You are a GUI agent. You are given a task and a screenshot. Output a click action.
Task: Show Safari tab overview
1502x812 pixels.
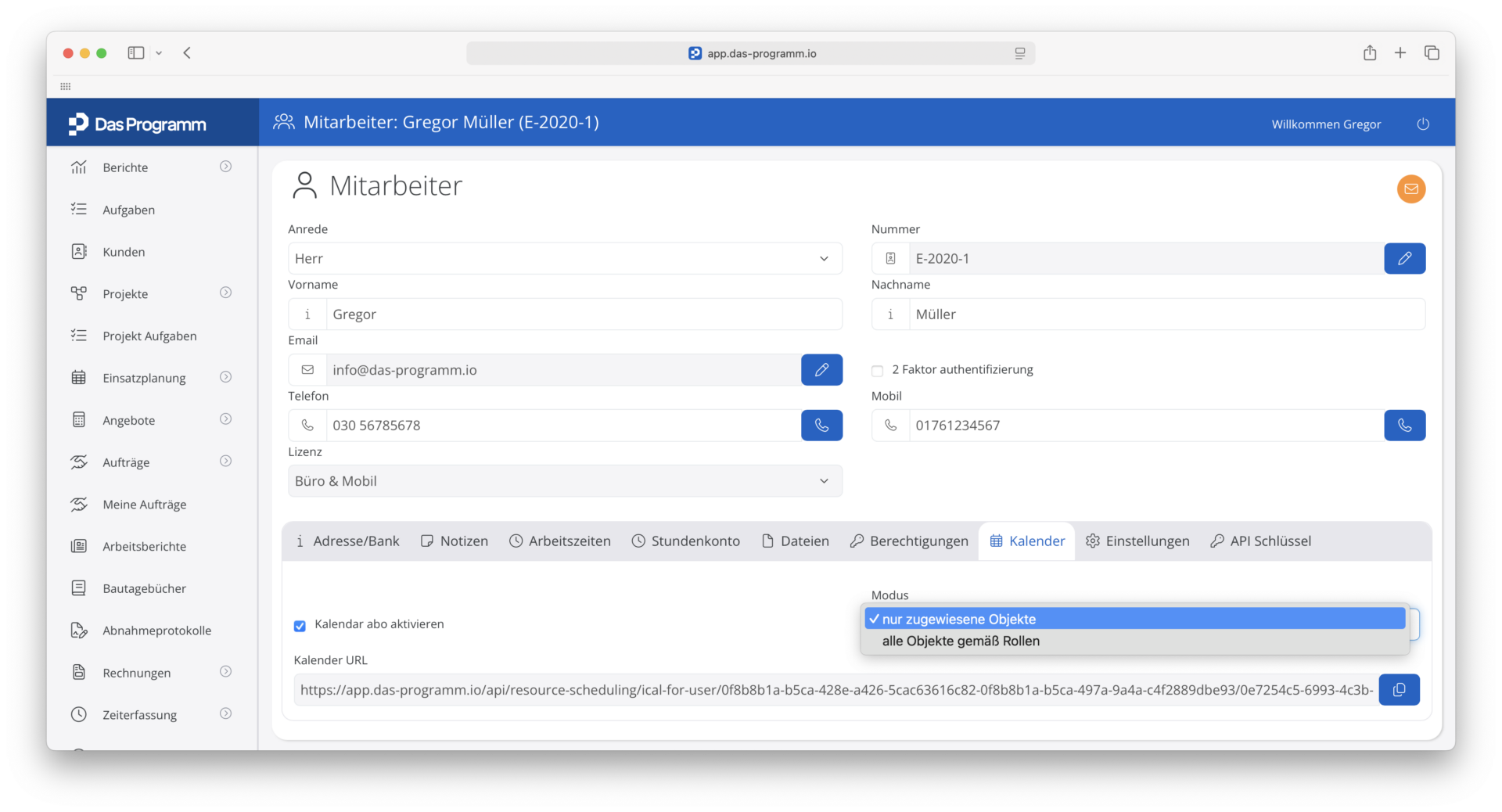[1432, 53]
